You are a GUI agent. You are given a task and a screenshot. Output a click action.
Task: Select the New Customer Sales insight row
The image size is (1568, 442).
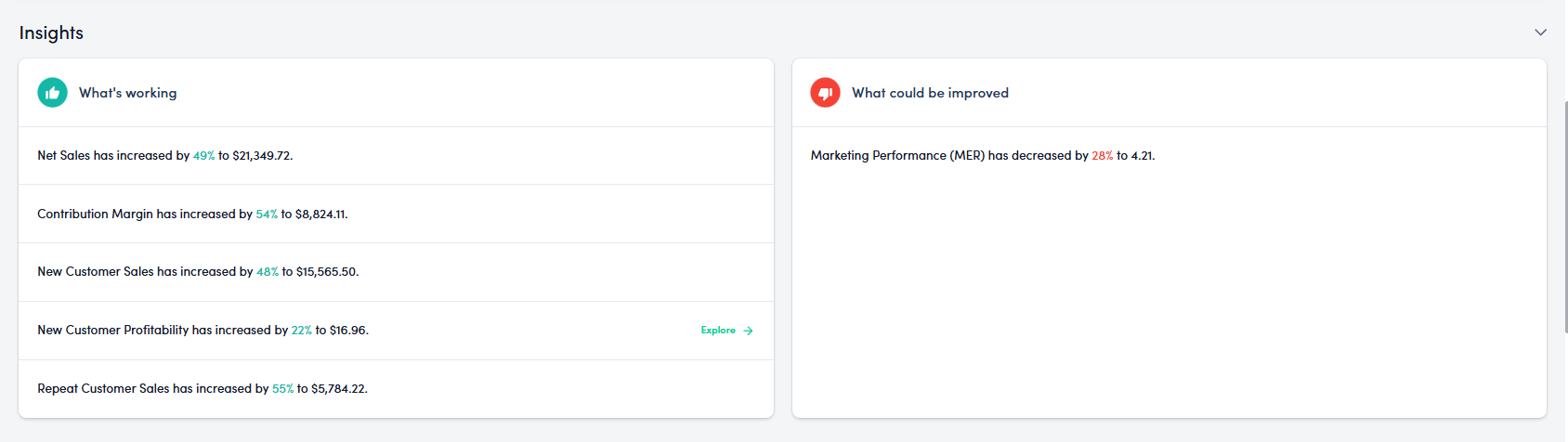pos(198,272)
